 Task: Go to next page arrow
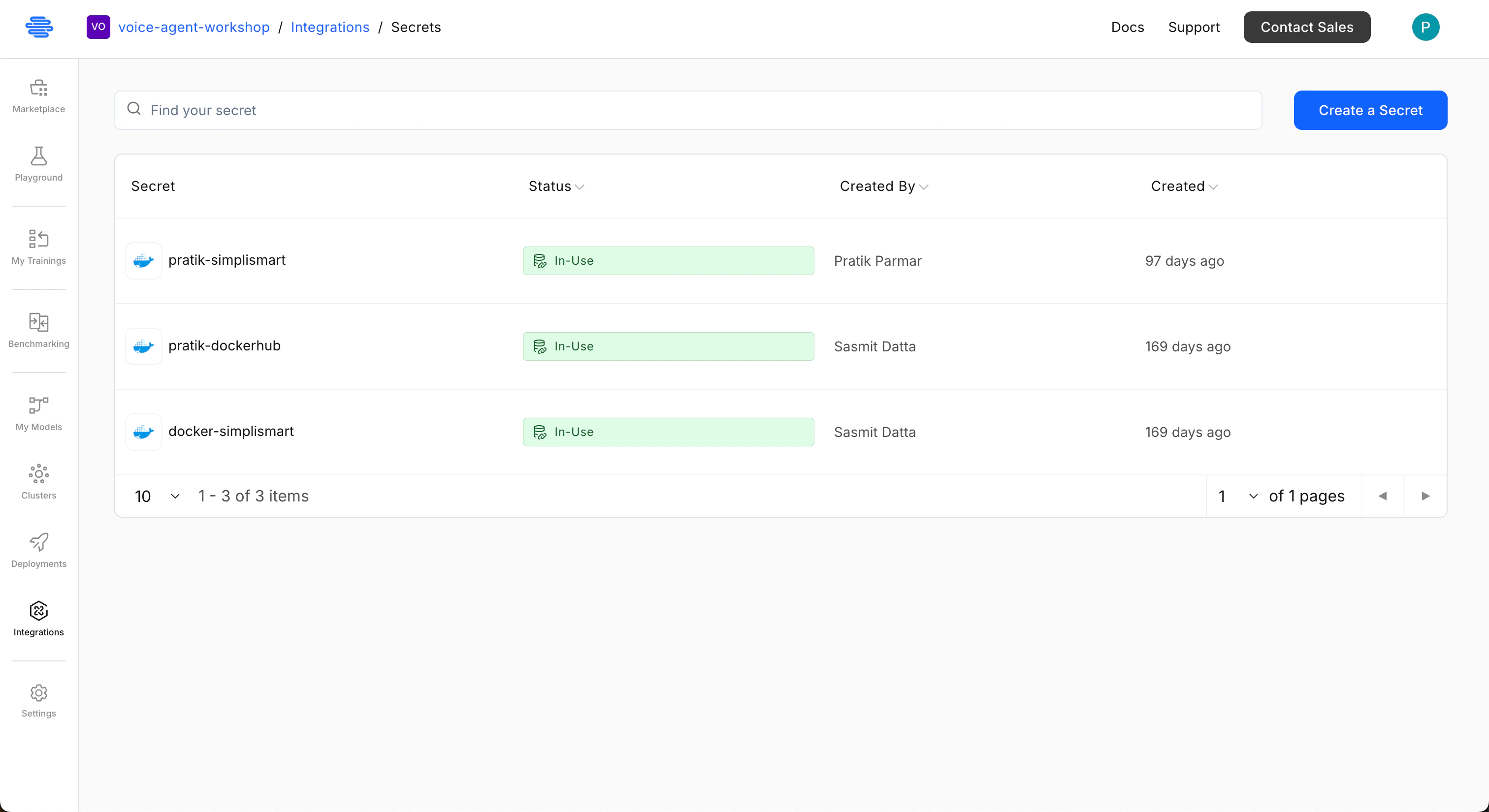pyautogui.click(x=1425, y=496)
